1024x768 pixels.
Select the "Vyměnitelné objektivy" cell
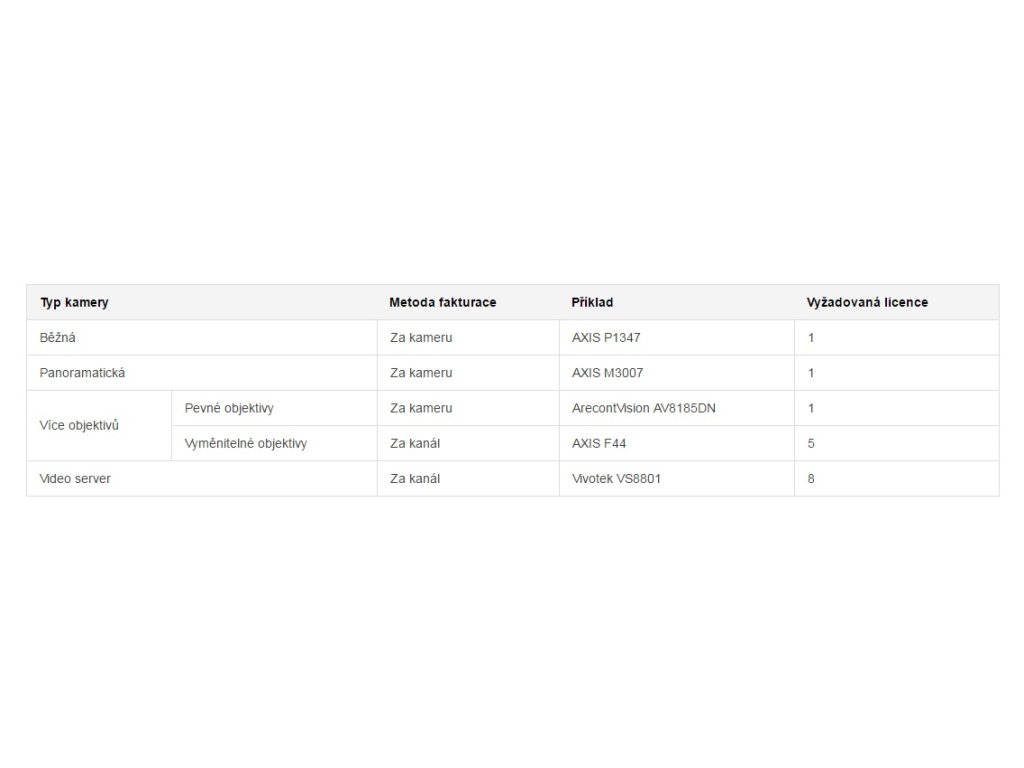[x=246, y=443]
